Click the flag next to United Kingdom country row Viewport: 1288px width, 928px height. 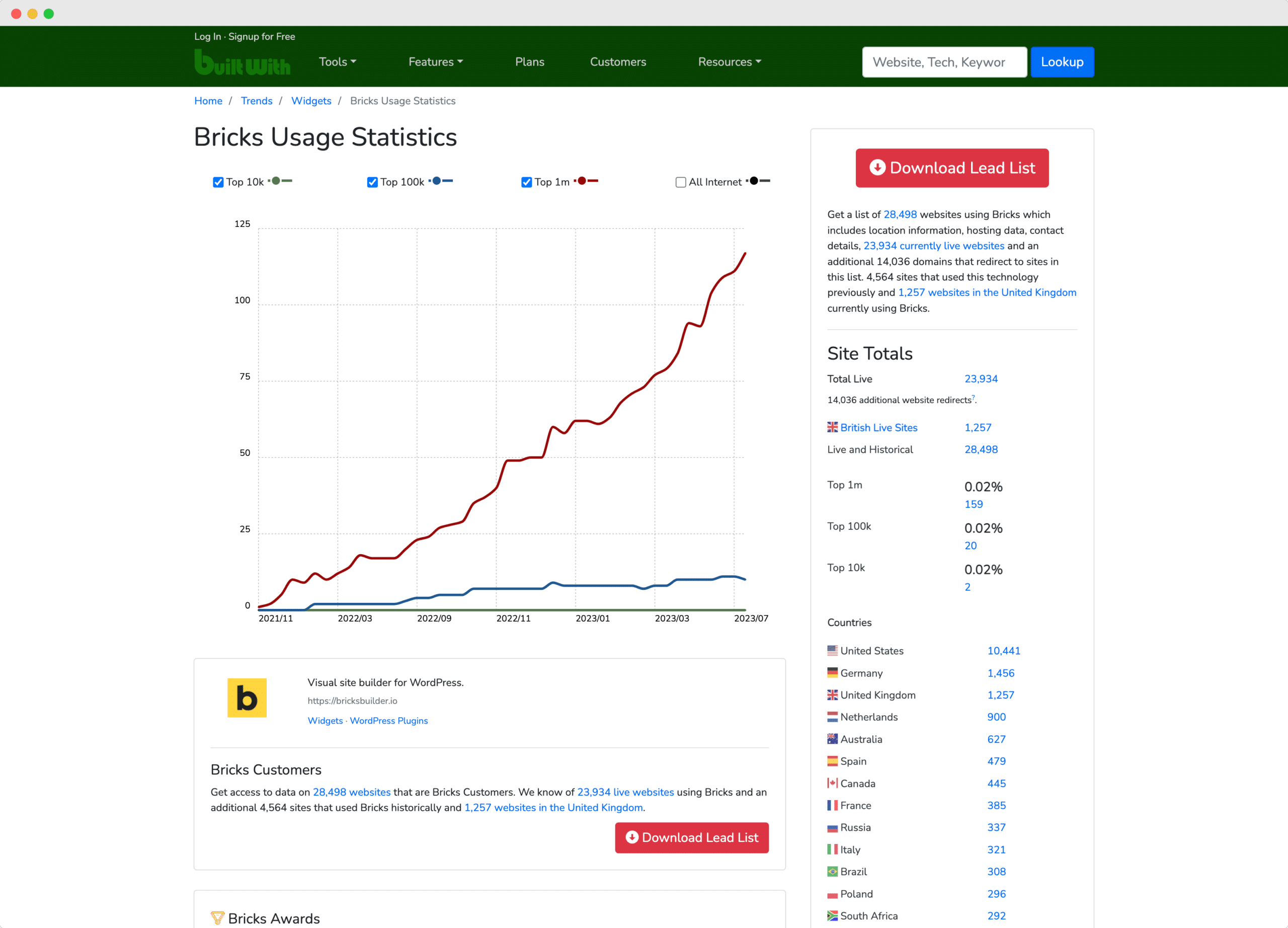tap(832, 694)
